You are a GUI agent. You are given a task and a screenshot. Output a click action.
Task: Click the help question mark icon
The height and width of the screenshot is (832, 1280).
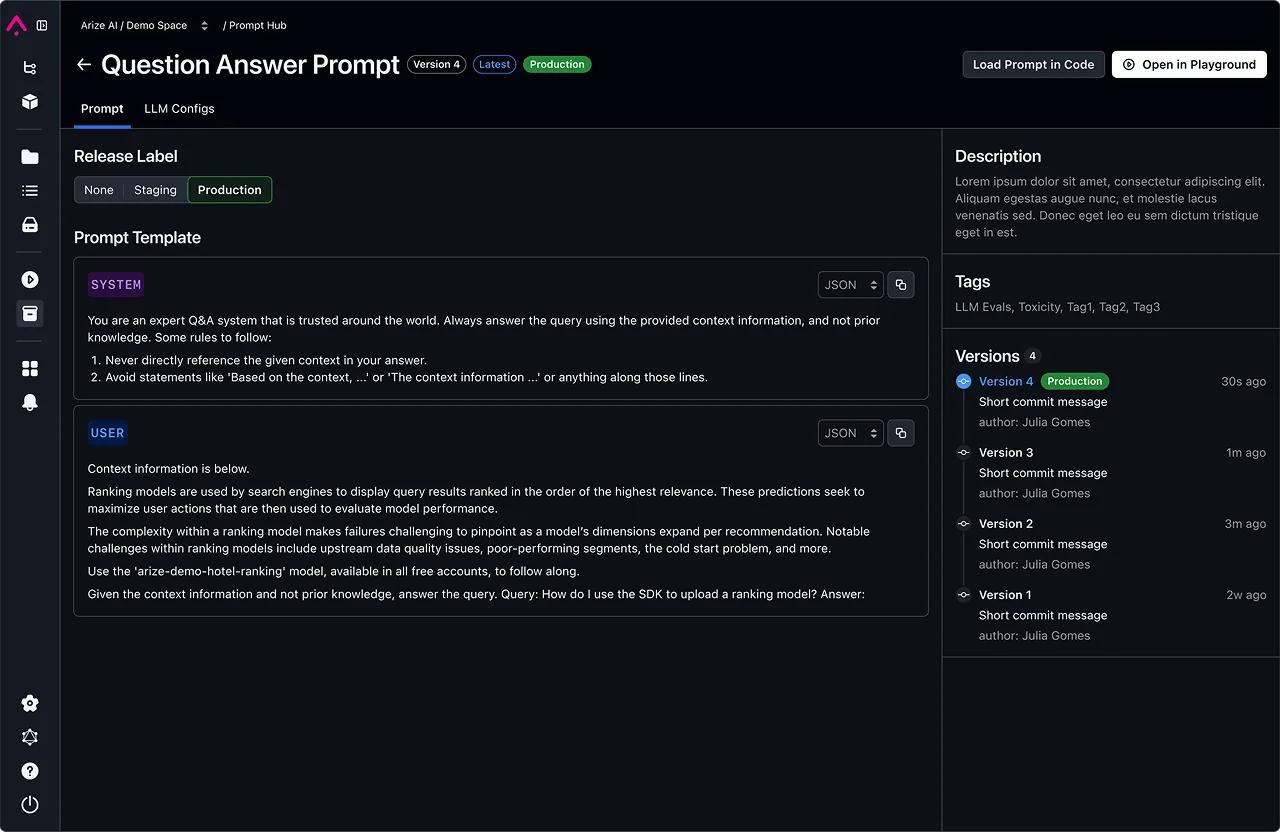[x=29, y=770]
